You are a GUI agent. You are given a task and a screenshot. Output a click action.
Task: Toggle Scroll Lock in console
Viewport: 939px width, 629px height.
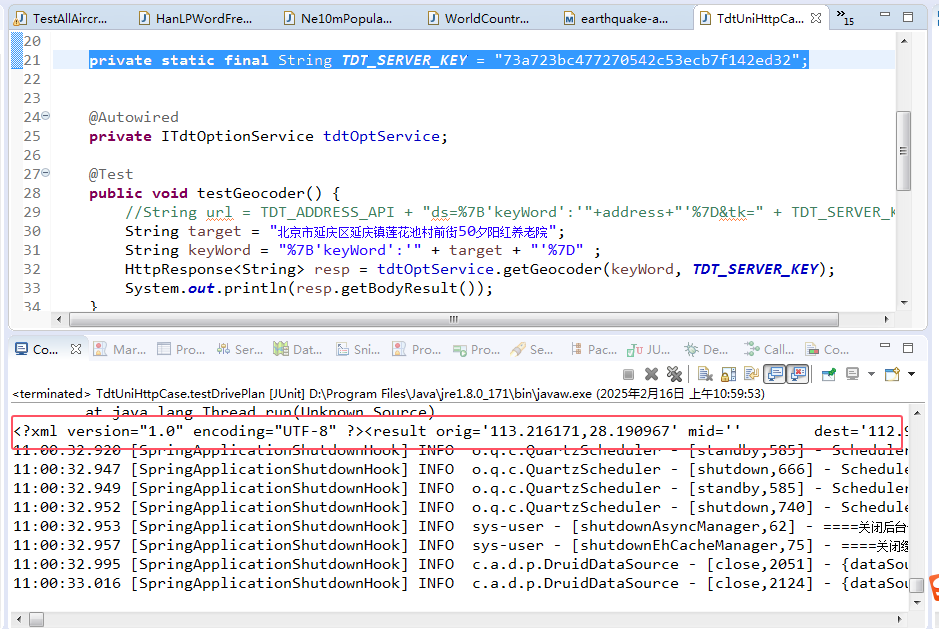[x=728, y=374]
